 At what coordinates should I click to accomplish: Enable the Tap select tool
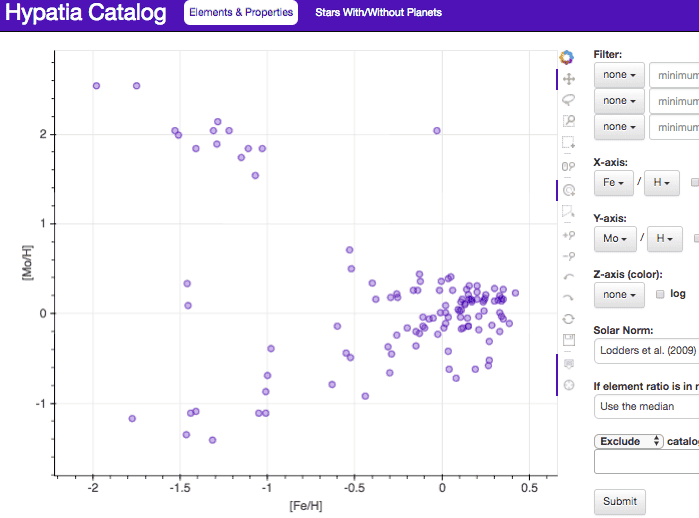pyautogui.click(x=569, y=190)
